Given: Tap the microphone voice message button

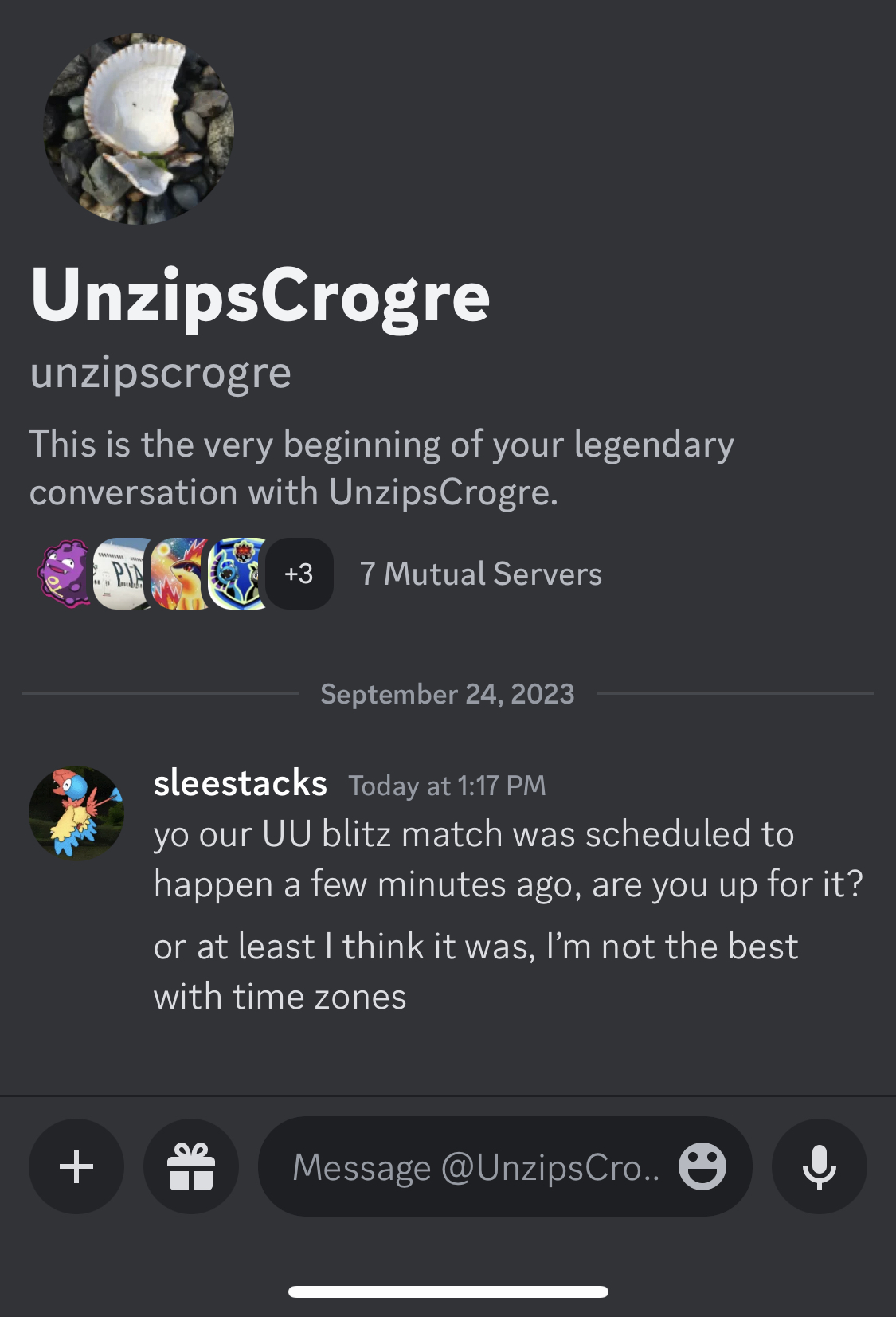Looking at the screenshot, I should 819,1166.
